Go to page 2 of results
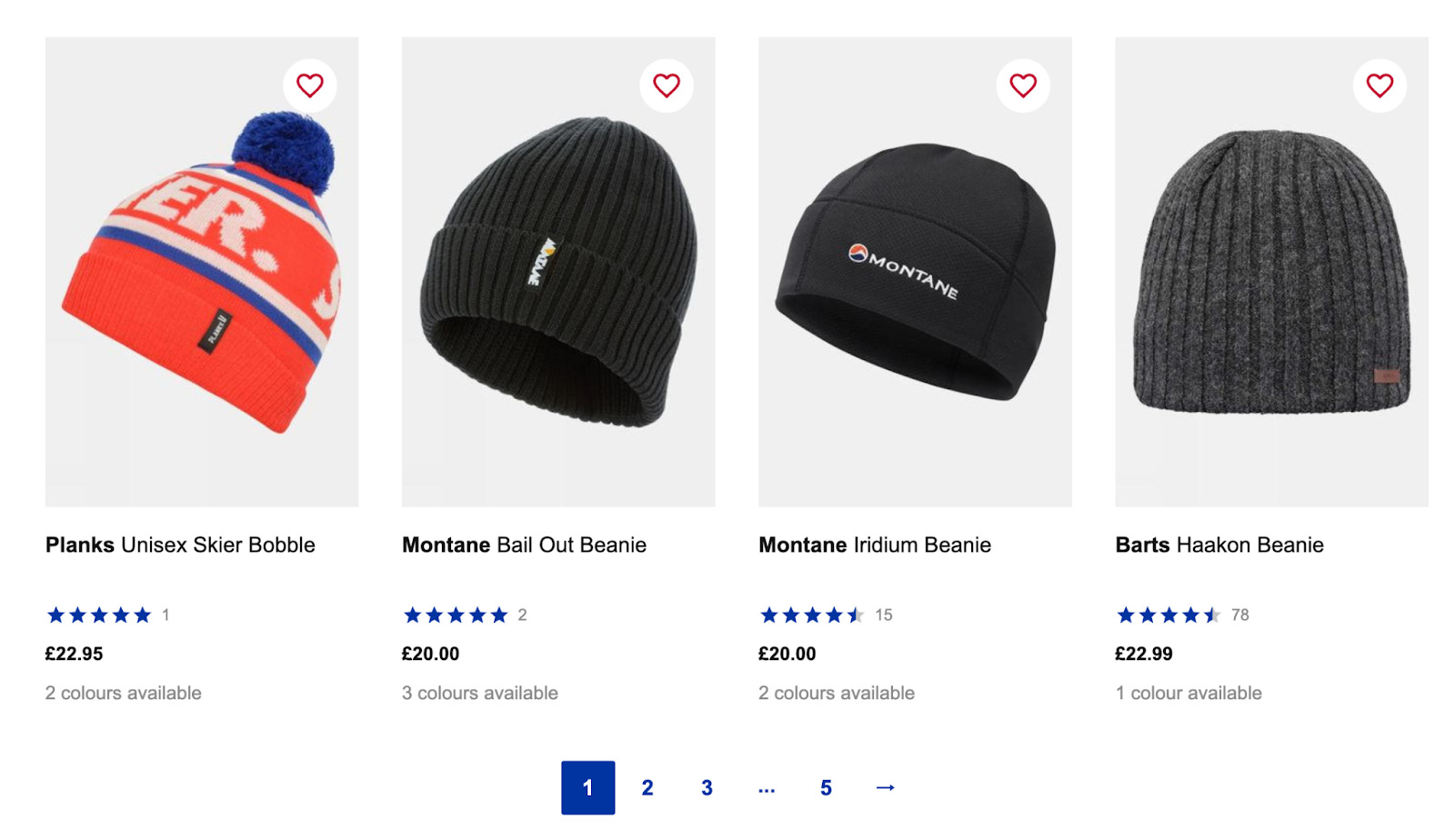Image resolution: width=1455 pixels, height=840 pixels. [x=647, y=787]
